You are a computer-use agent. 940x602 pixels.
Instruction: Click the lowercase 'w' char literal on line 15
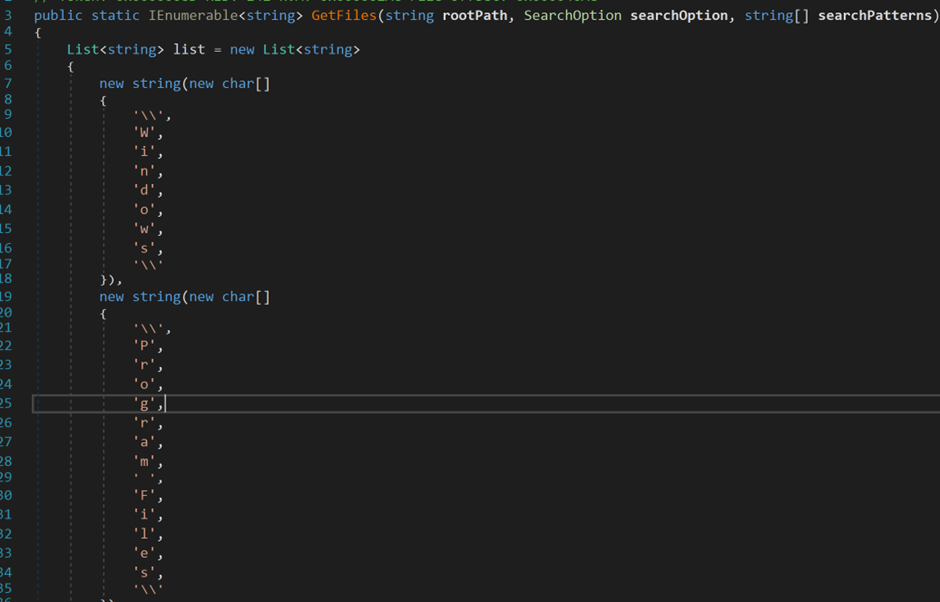point(144,229)
